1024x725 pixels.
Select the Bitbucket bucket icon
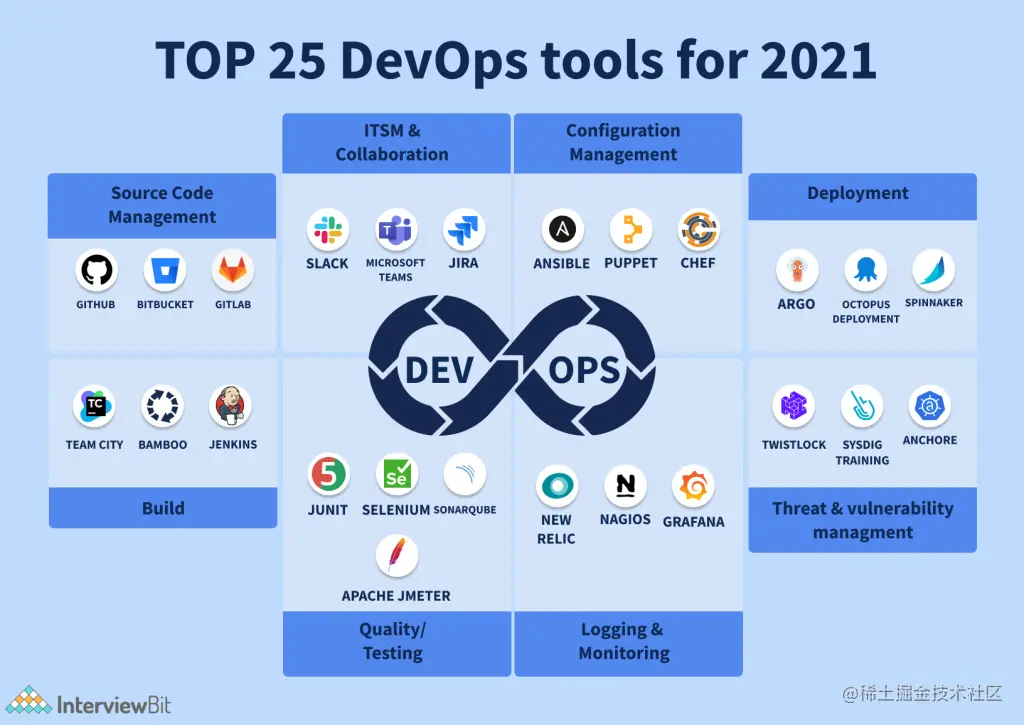165,270
